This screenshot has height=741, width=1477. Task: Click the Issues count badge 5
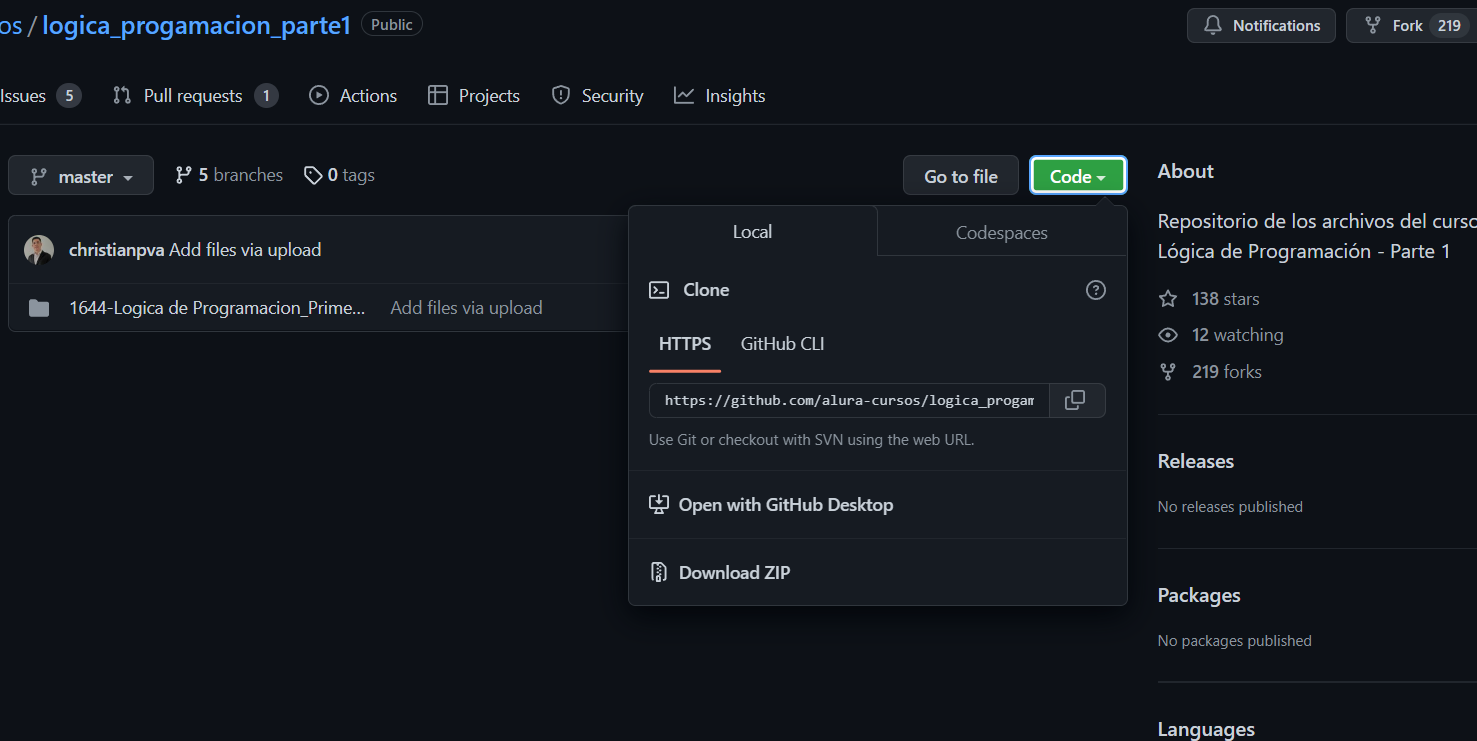click(x=69, y=96)
